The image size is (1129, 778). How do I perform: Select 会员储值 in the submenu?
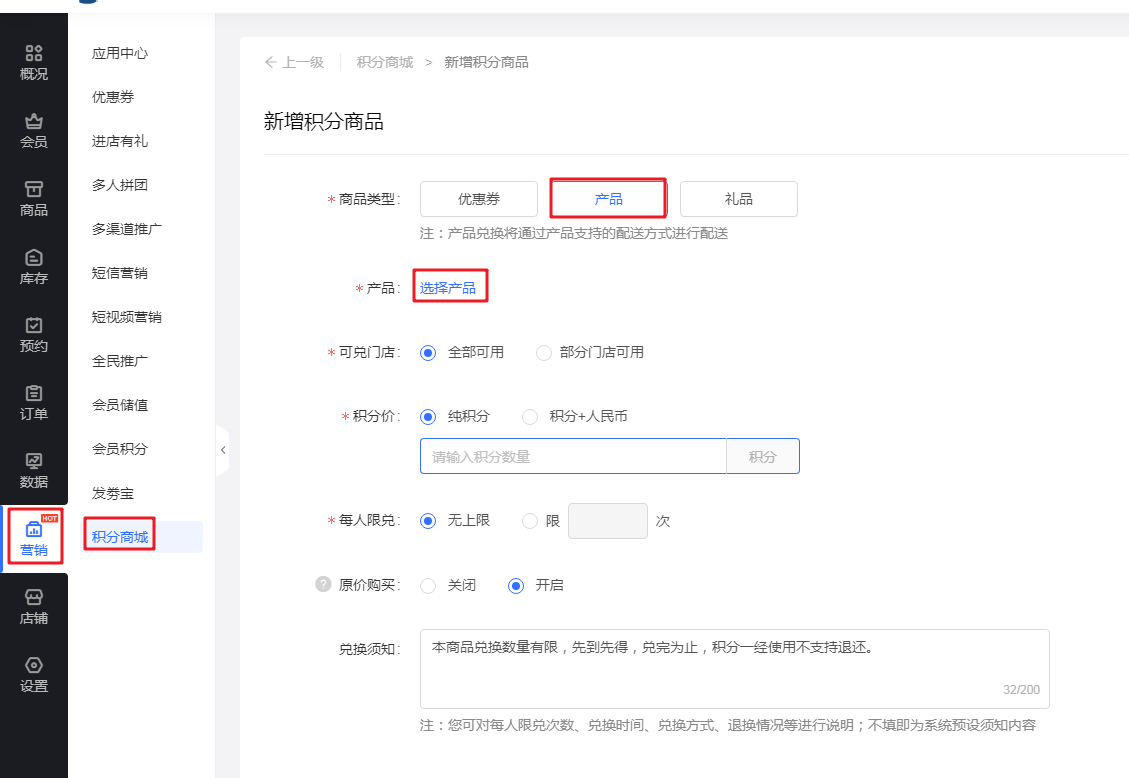pos(120,405)
